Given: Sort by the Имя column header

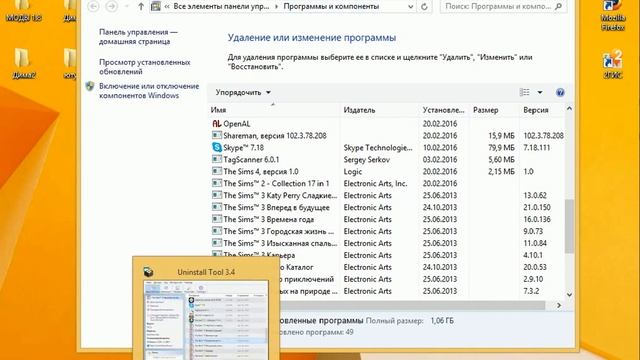Looking at the screenshot, I should [273, 110].
